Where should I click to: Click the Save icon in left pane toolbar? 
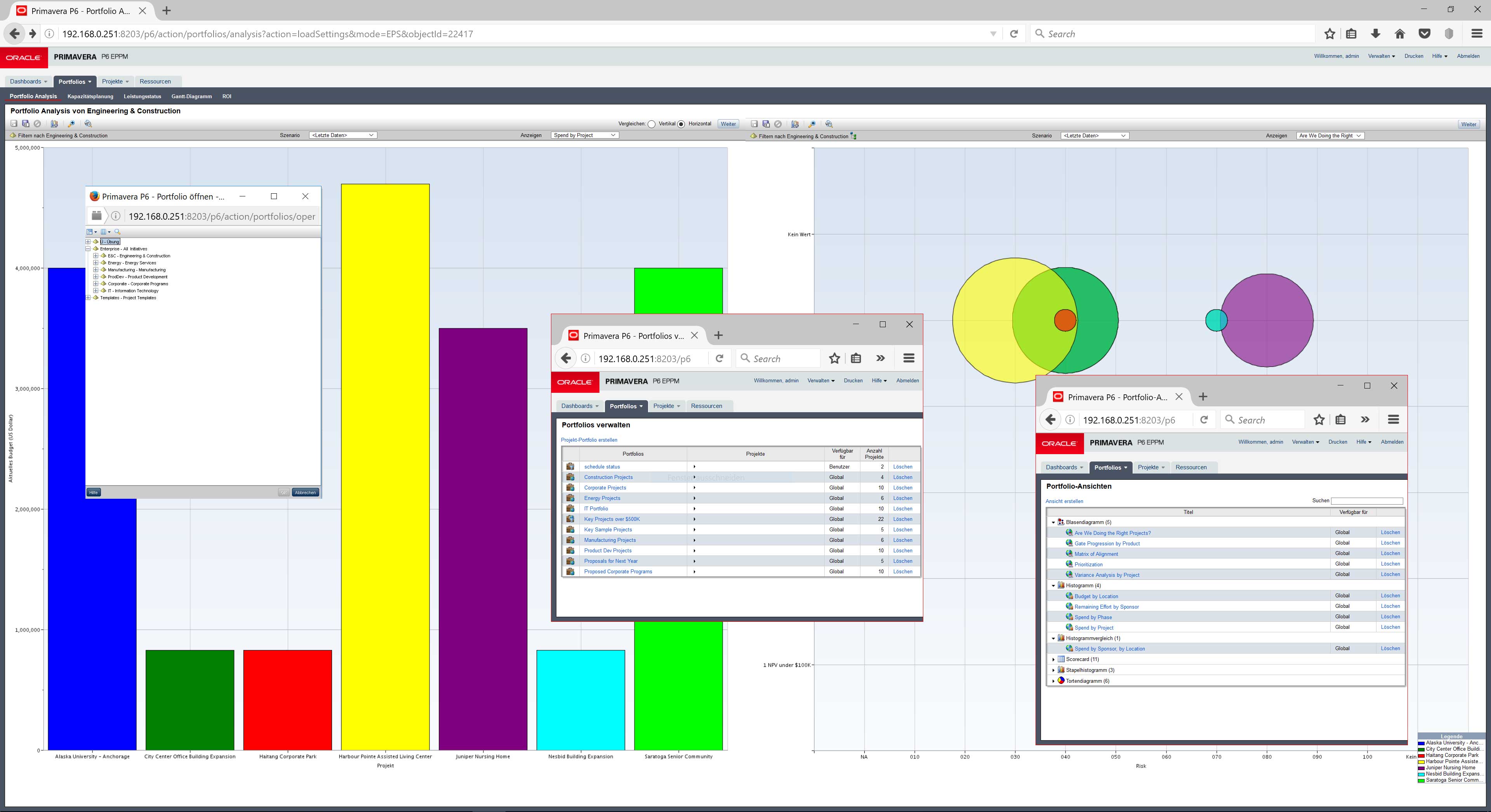coord(14,124)
